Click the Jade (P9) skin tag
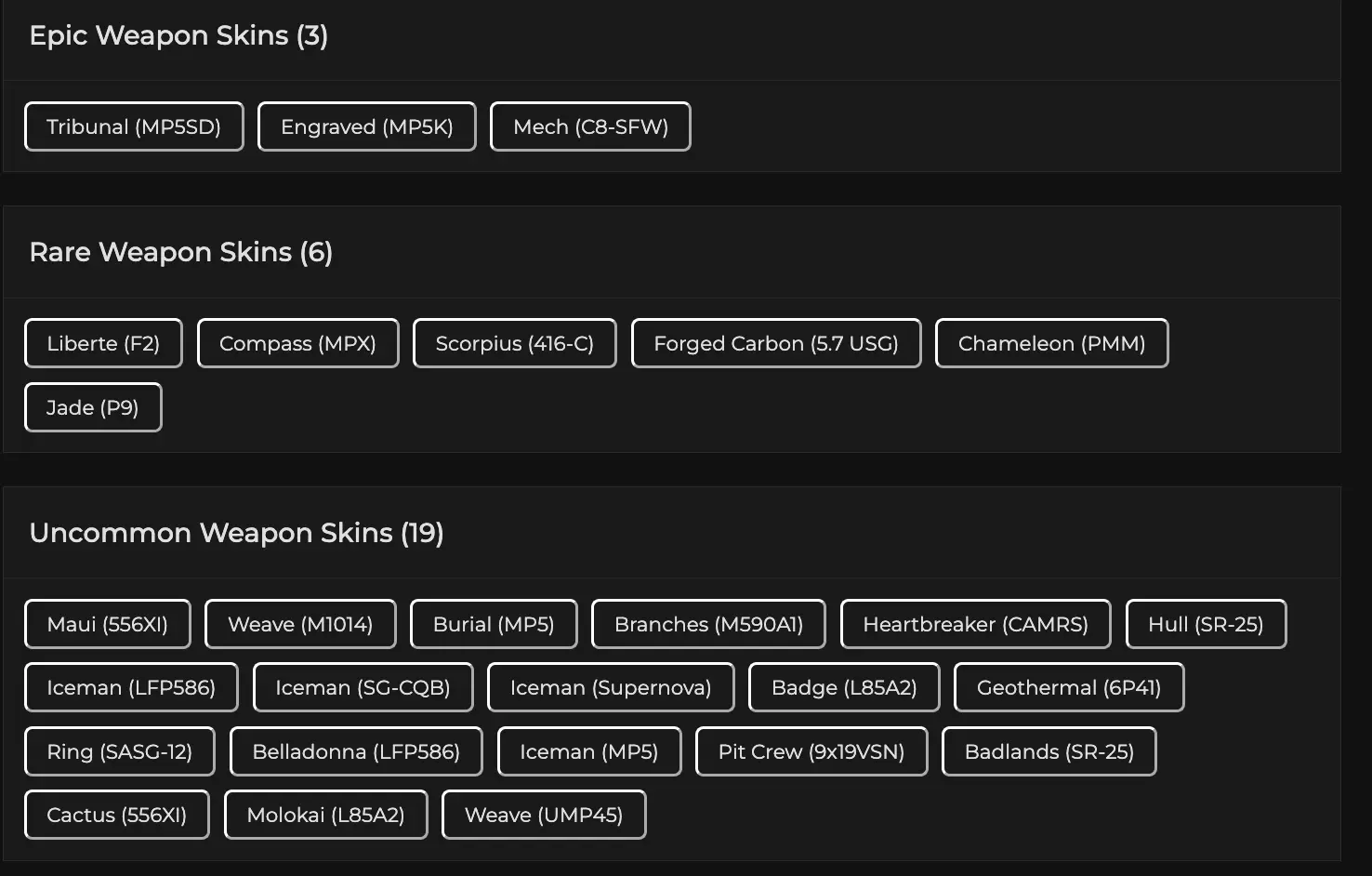 click(93, 407)
